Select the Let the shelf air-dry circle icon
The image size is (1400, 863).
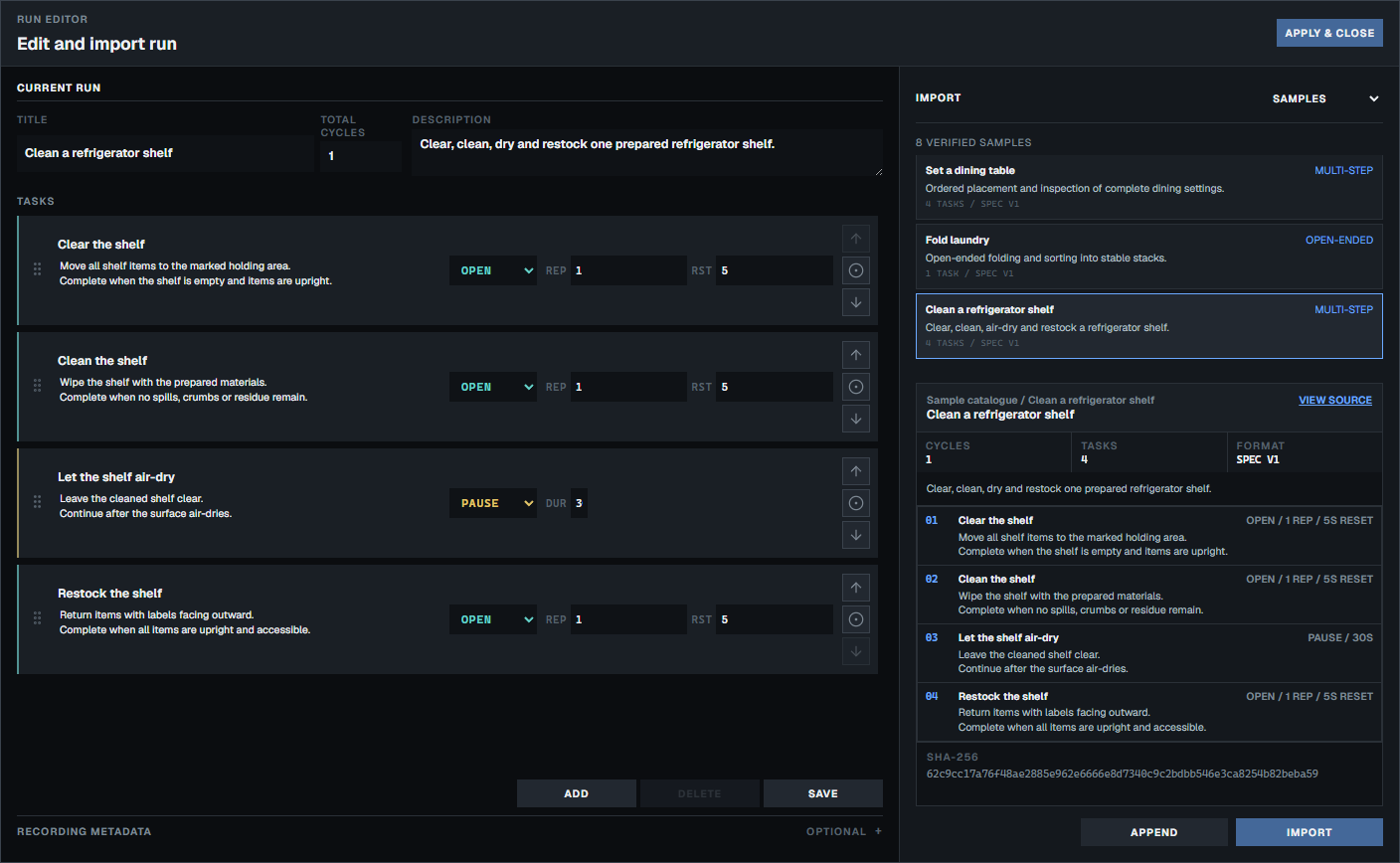click(x=856, y=503)
